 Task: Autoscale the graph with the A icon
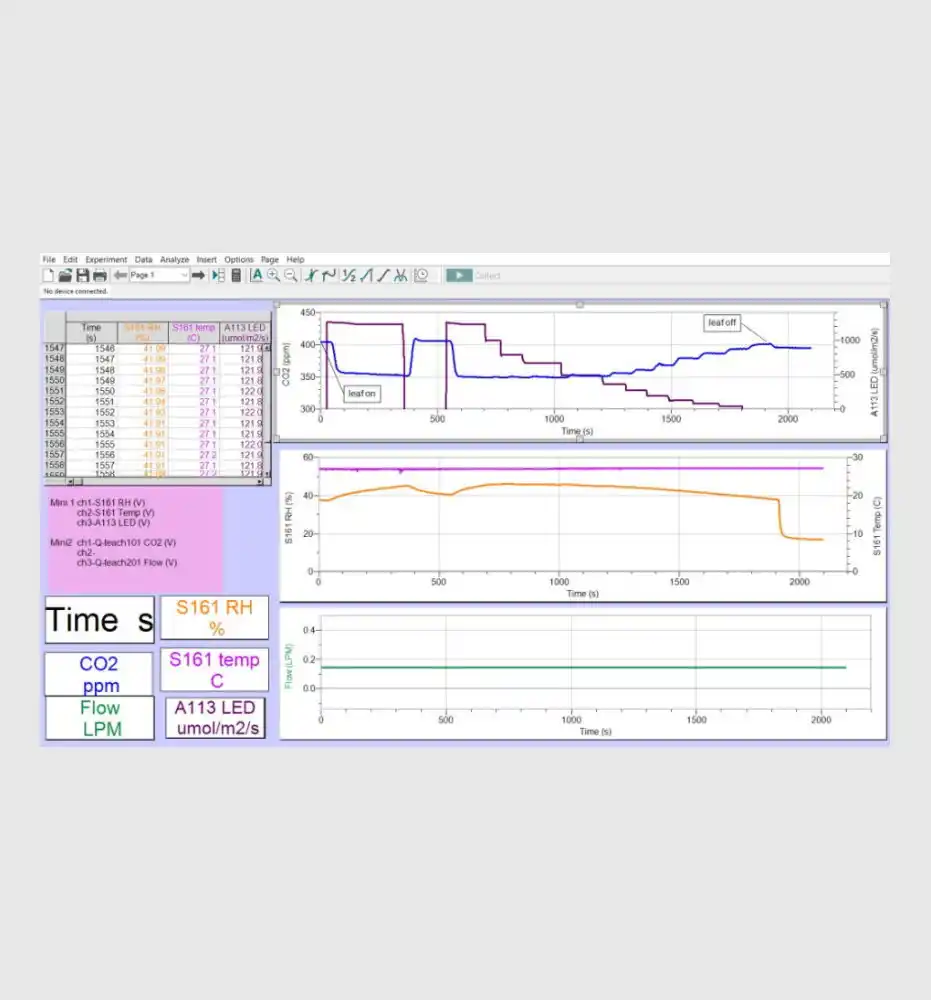click(257, 275)
